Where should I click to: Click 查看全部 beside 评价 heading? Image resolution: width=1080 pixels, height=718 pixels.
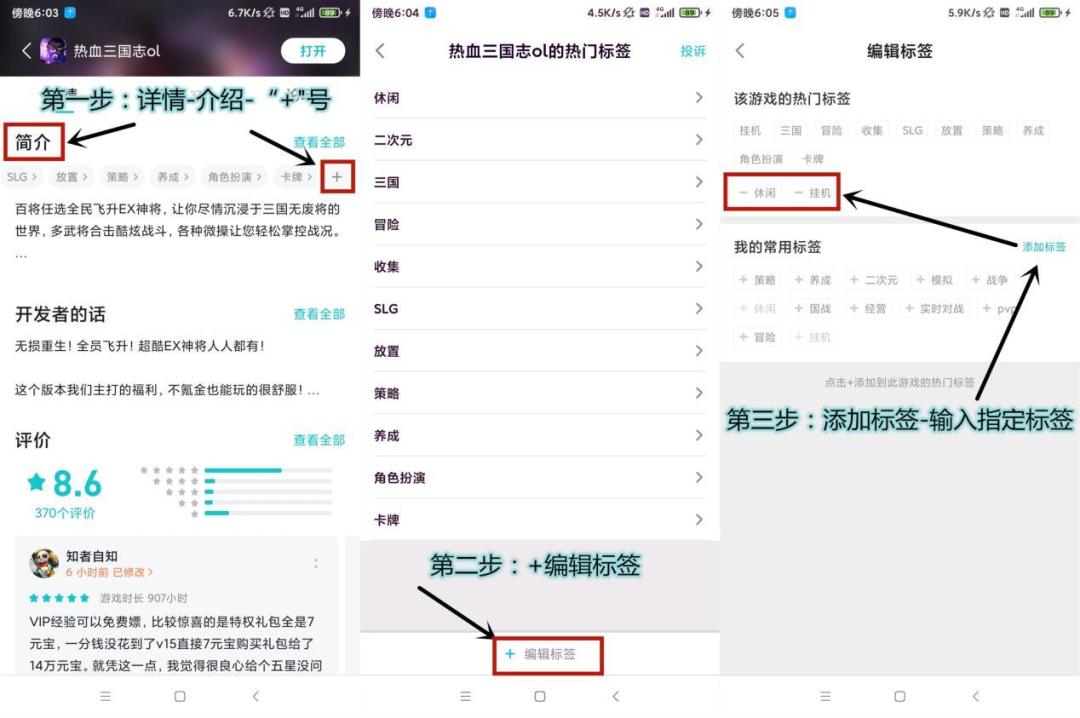[x=319, y=440]
